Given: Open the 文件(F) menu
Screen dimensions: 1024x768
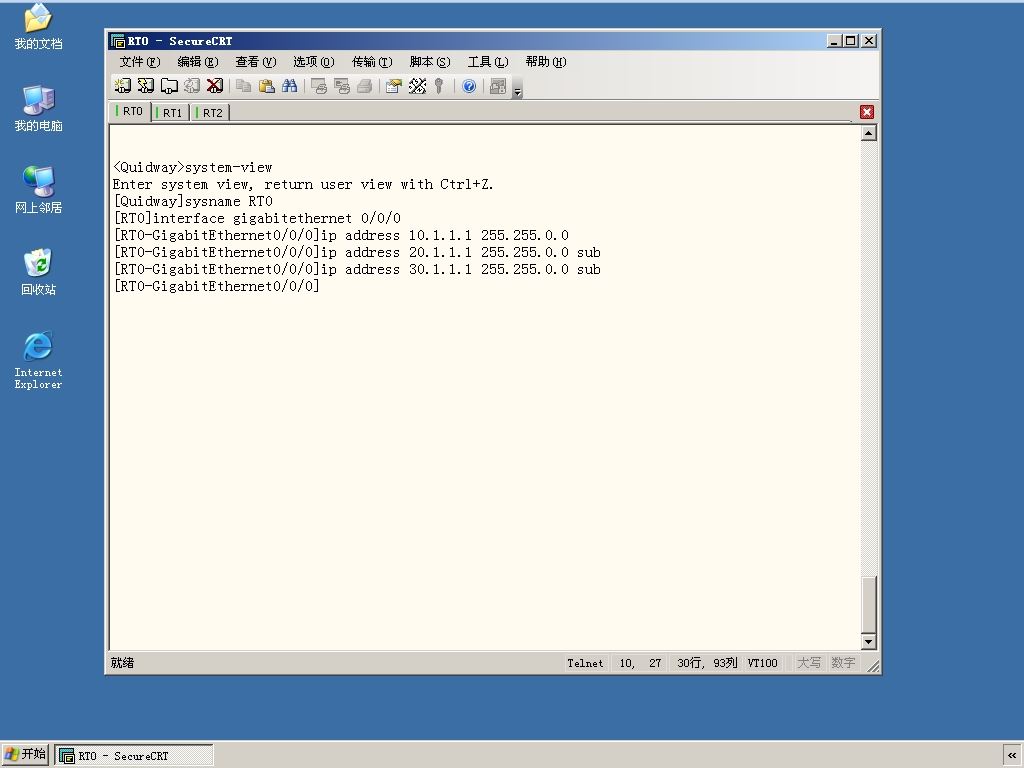Looking at the screenshot, I should pyautogui.click(x=140, y=61).
